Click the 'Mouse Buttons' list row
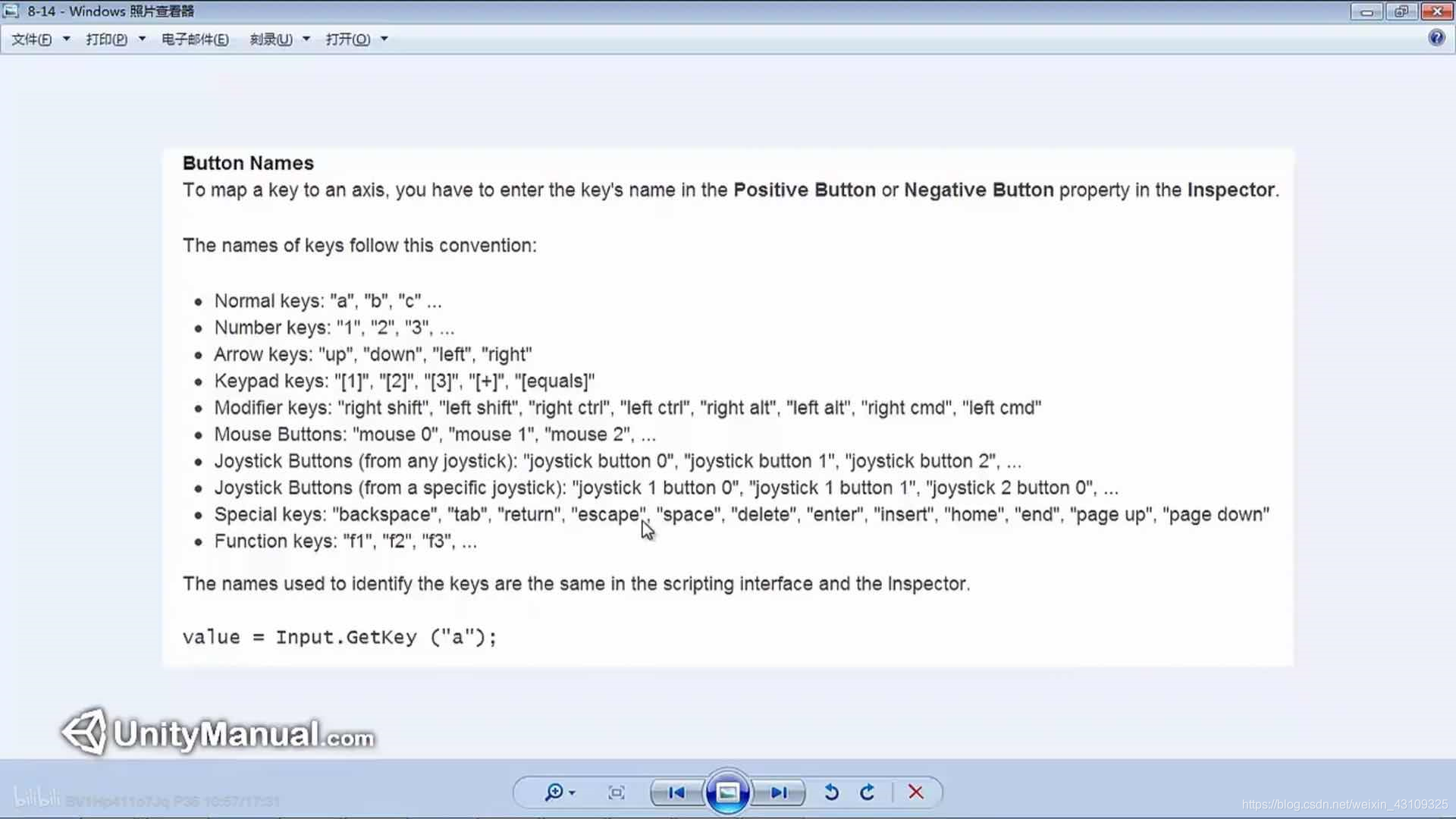Image resolution: width=1456 pixels, height=819 pixels. (435, 435)
